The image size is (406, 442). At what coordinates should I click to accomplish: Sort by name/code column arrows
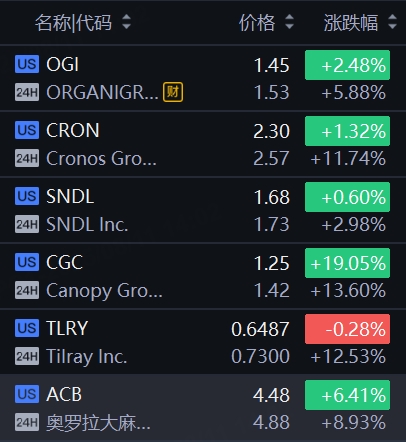click(x=126, y=22)
